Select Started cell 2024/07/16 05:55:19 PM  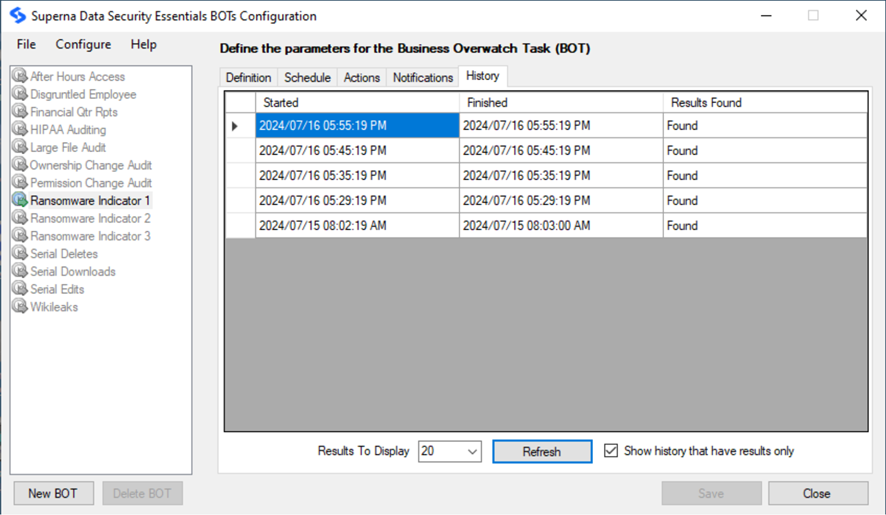pos(357,125)
